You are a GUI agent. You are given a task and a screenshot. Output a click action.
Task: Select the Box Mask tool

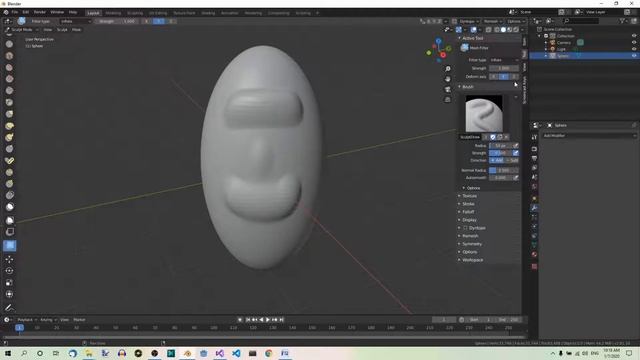9,220
